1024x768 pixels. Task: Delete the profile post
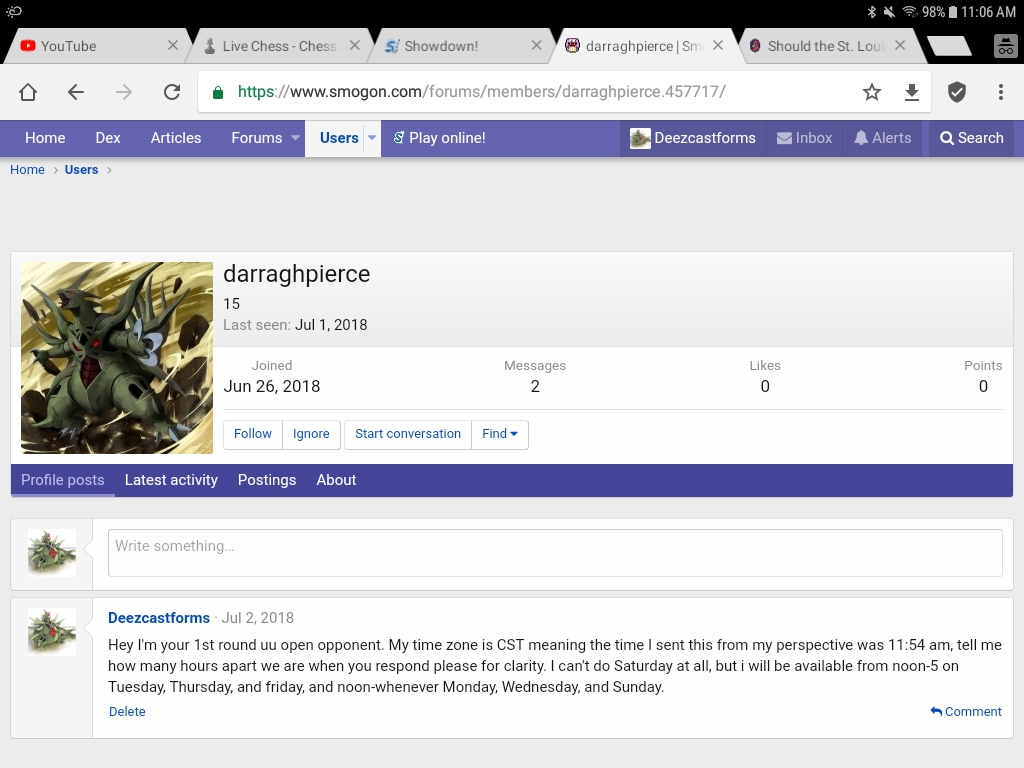(x=127, y=712)
